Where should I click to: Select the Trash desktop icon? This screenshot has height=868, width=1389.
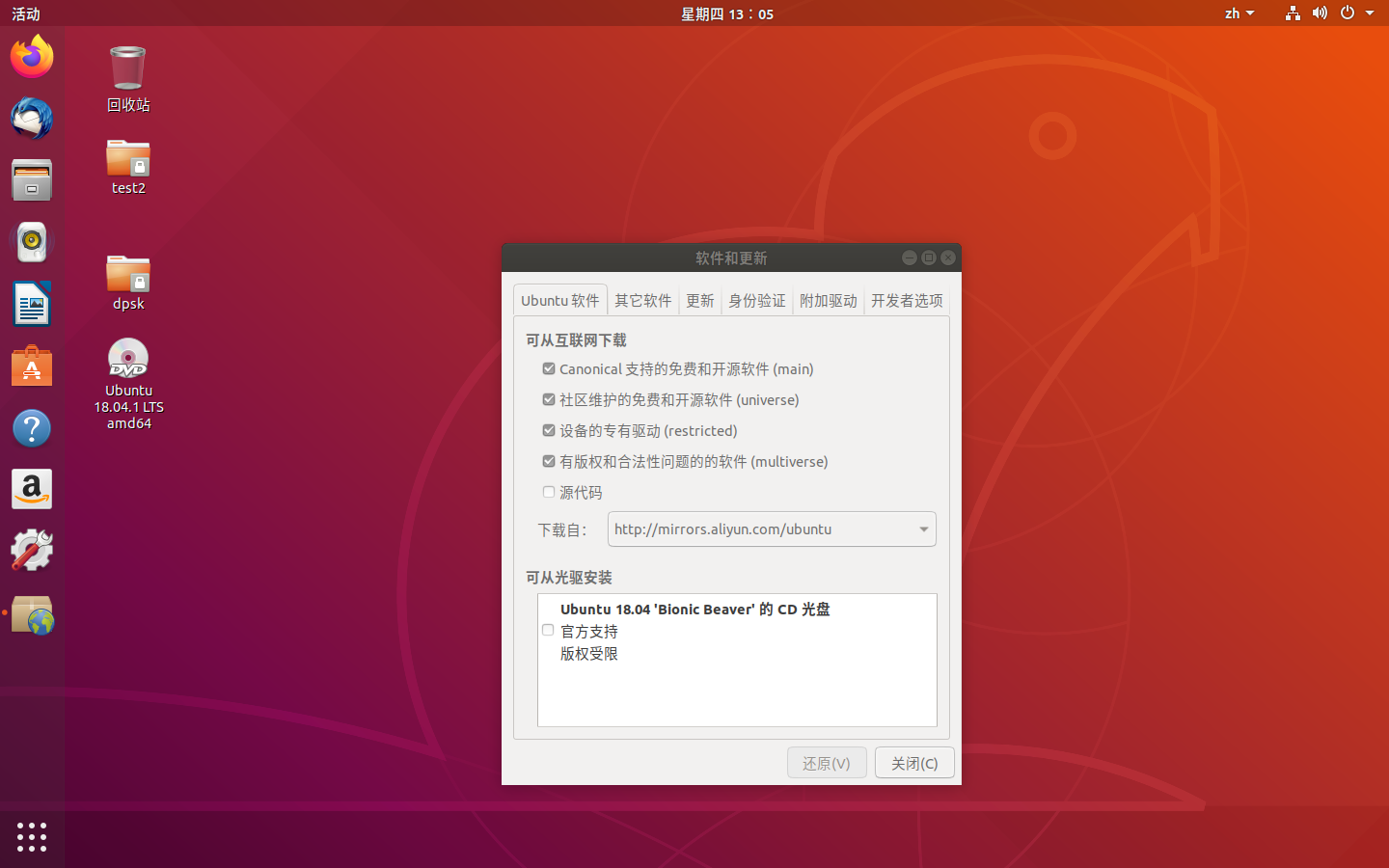(128, 79)
